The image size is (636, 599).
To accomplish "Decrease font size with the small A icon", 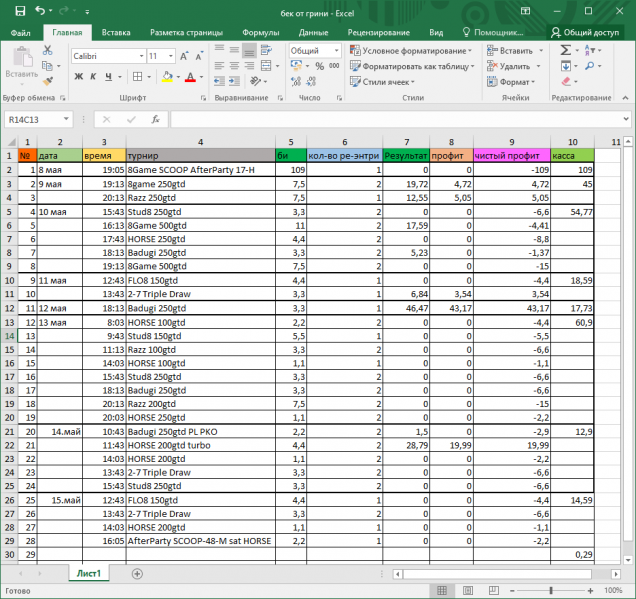I will tap(199, 56).
